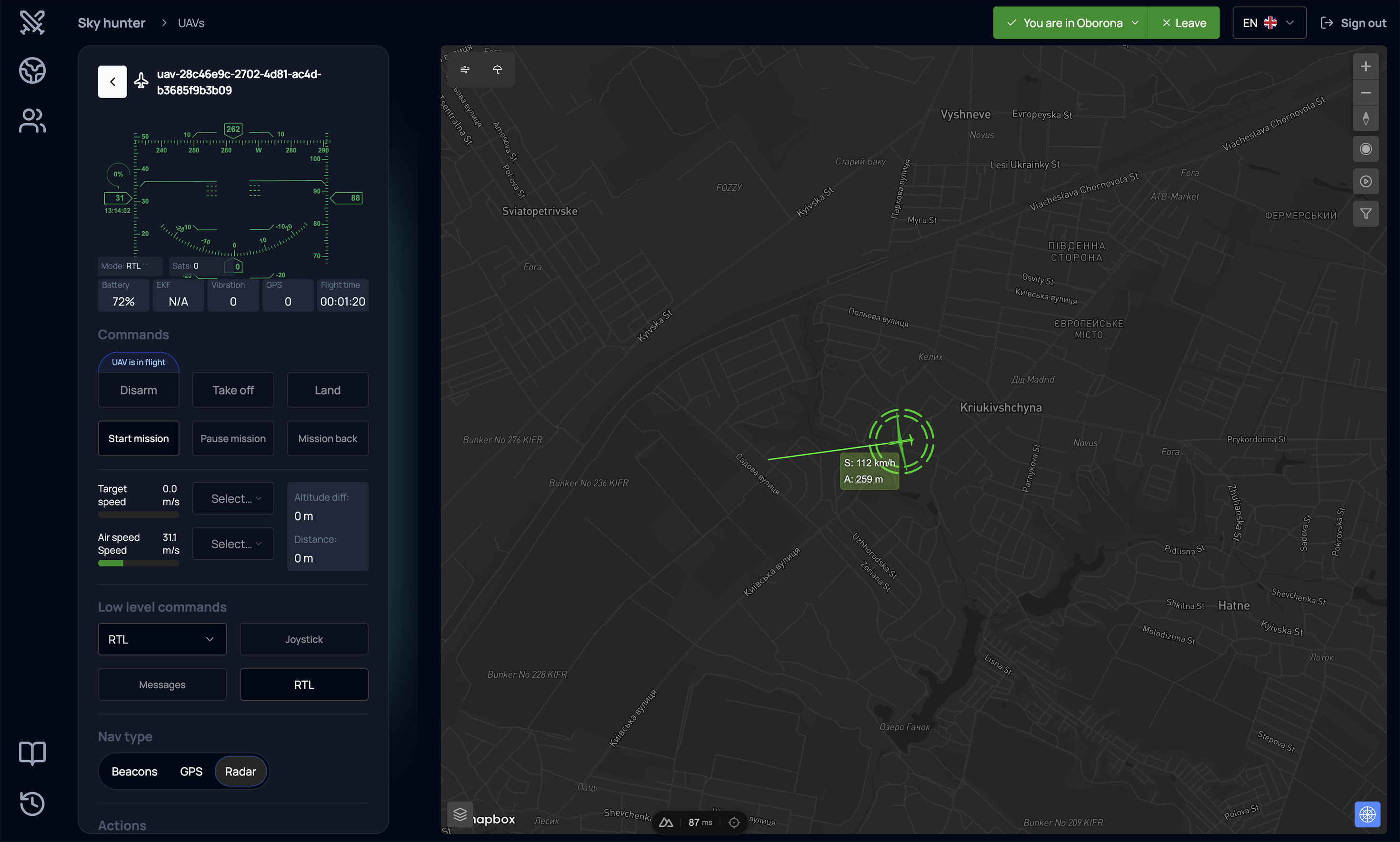Select Radar nav type
Viewport: 1400px width, 842px height.
(x=240, y=772)
